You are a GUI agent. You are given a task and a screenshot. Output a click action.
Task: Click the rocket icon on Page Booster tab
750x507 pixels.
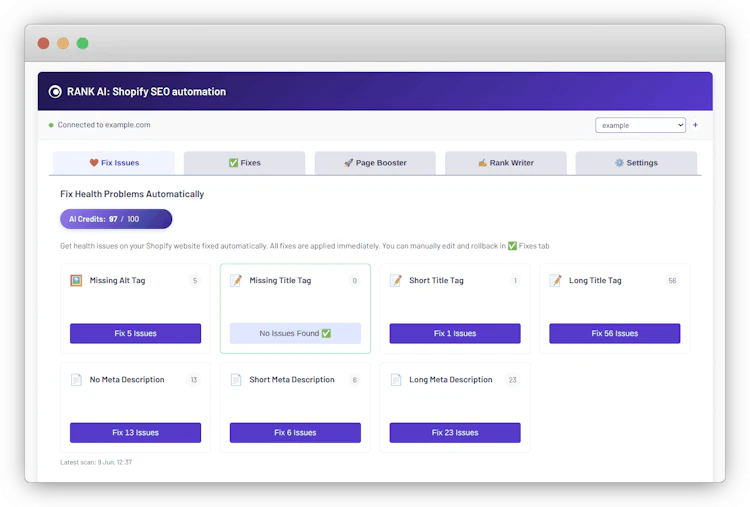click(x=348, y=163)
